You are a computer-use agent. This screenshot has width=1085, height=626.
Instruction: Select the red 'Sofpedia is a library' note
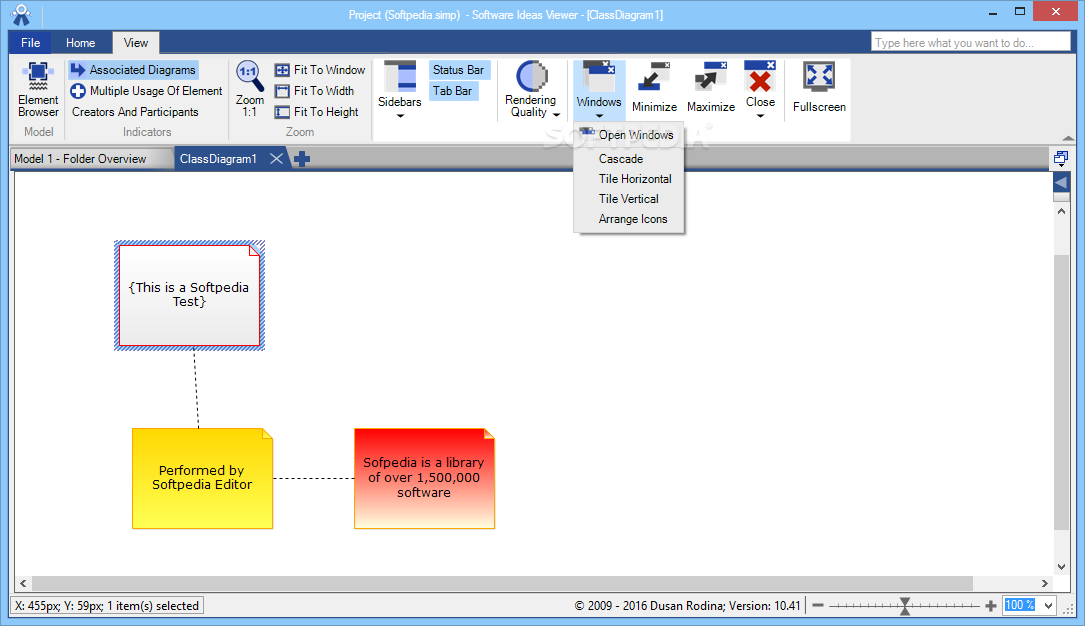pos(424,479)
